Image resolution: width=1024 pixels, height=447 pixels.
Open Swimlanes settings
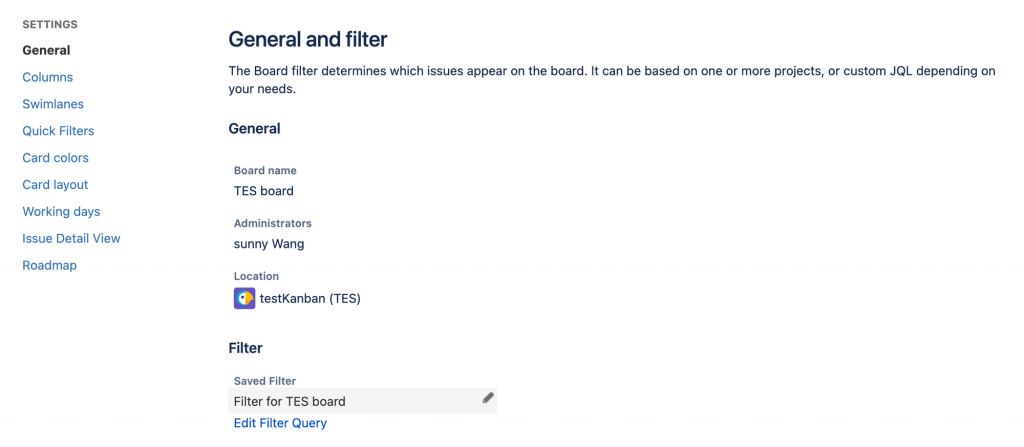53,104
